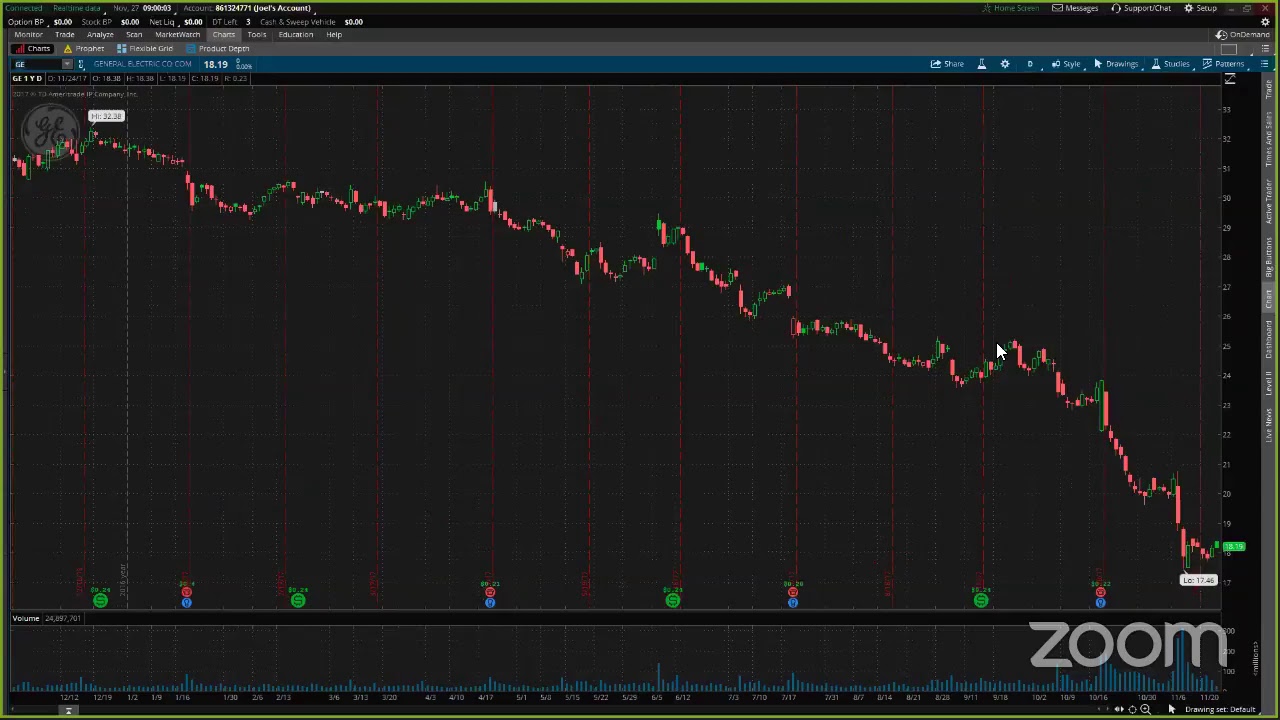Viewport: 1280px width, 720px height.
Task: Open the Monitor tab
Action: [28, 35]
